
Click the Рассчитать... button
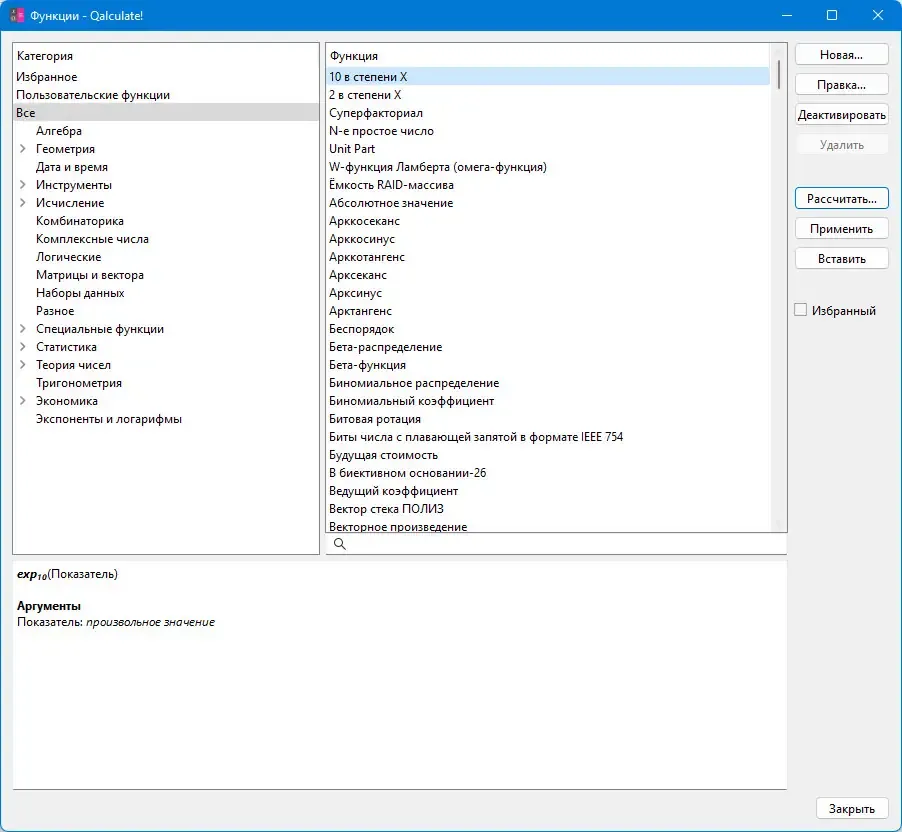click(x=842, y=199)
